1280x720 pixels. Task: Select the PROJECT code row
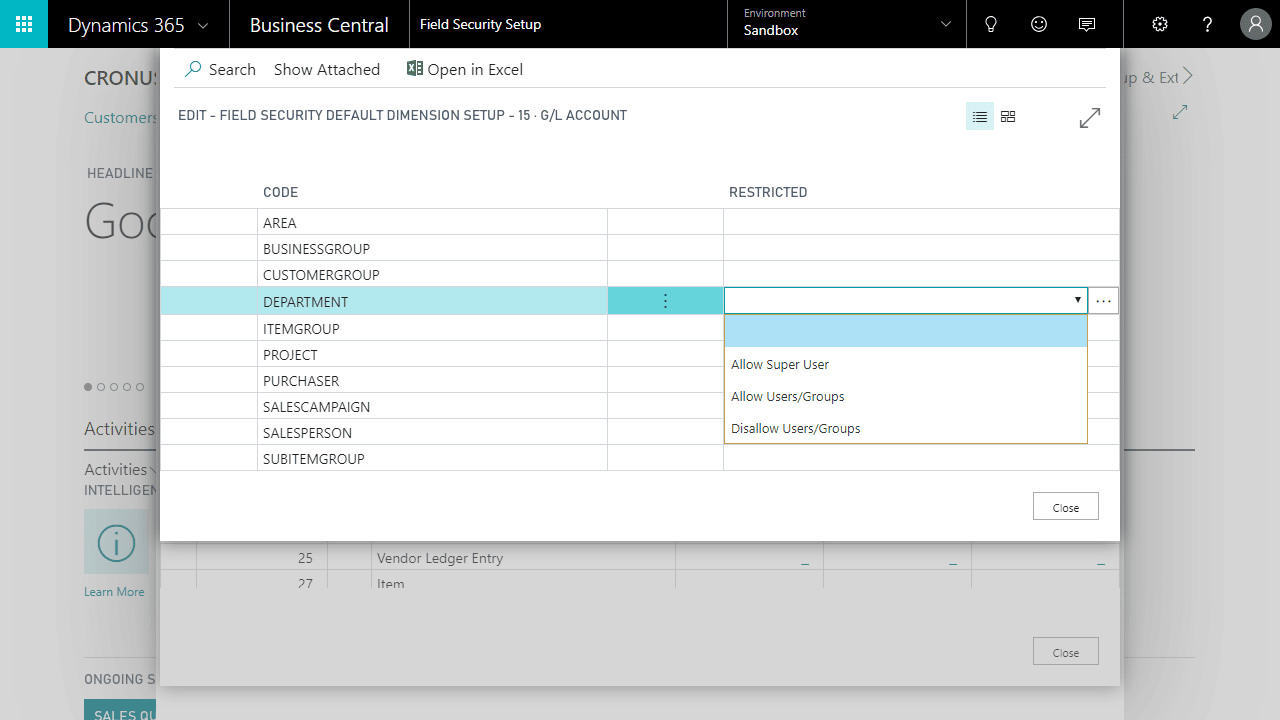[x=432, y=354]
